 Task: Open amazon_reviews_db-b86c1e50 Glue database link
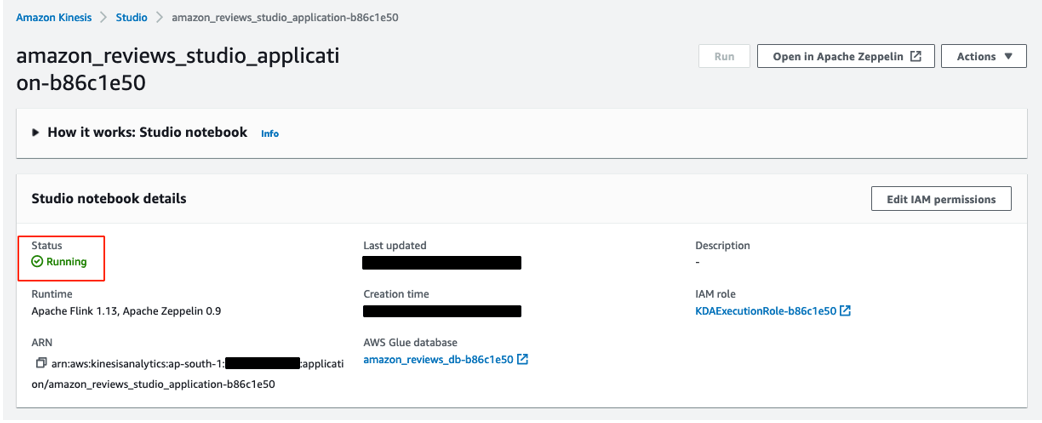coord(438,360)
